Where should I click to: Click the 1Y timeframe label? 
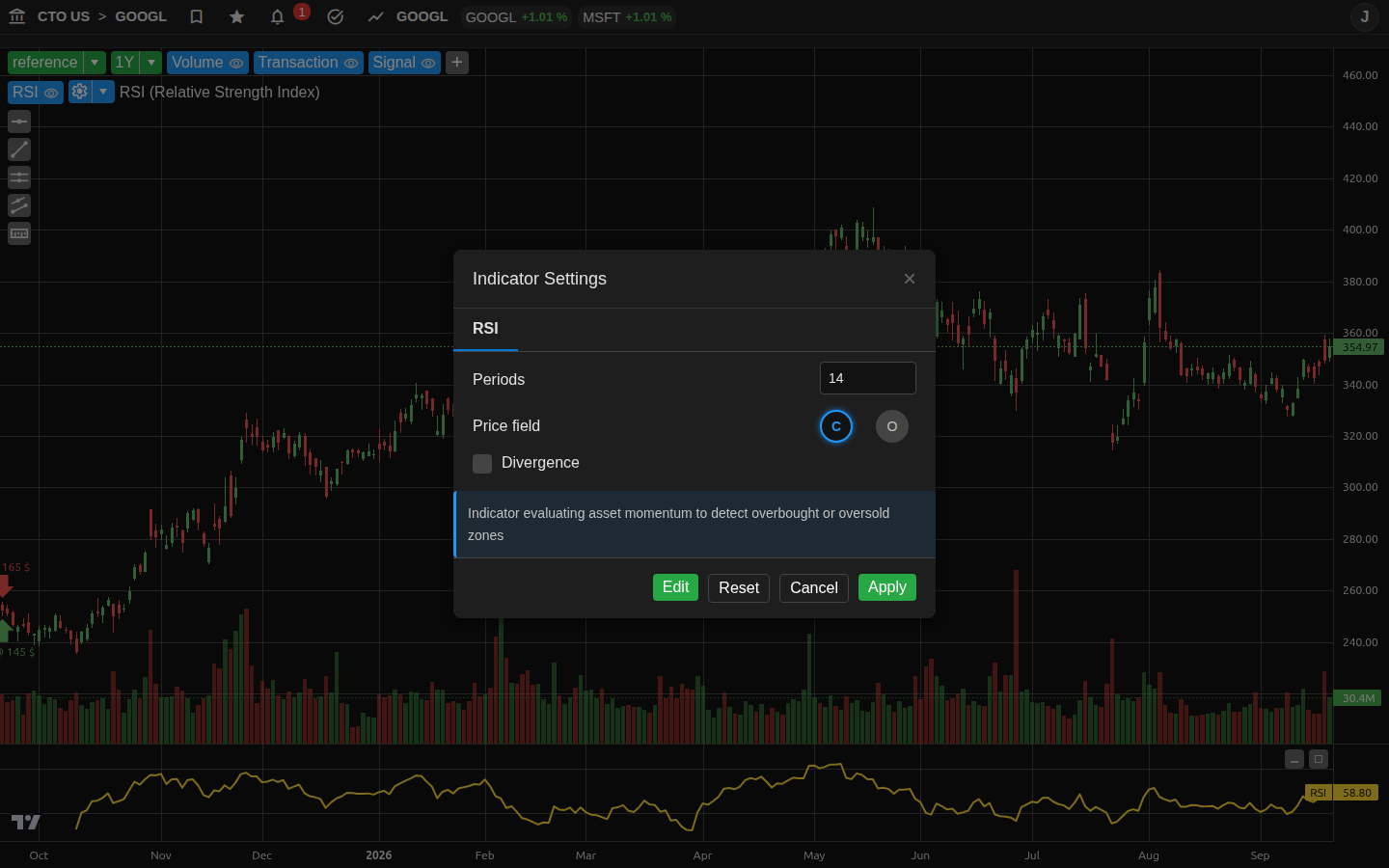point(125,63)
